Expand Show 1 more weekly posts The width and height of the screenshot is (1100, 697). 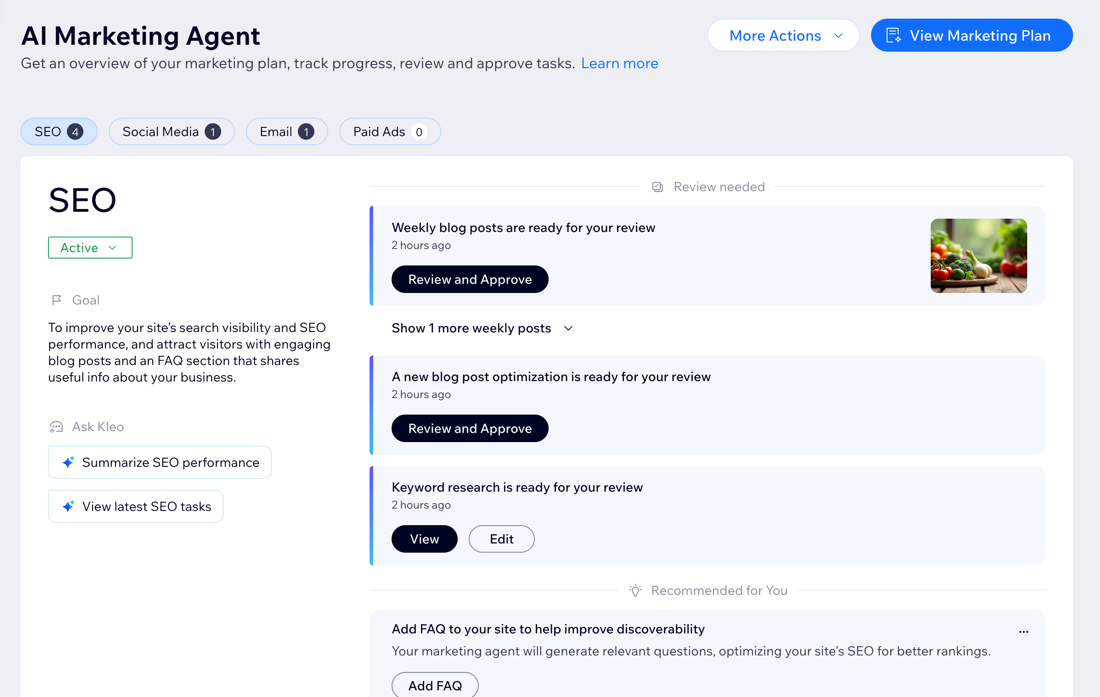coord(482,328)
